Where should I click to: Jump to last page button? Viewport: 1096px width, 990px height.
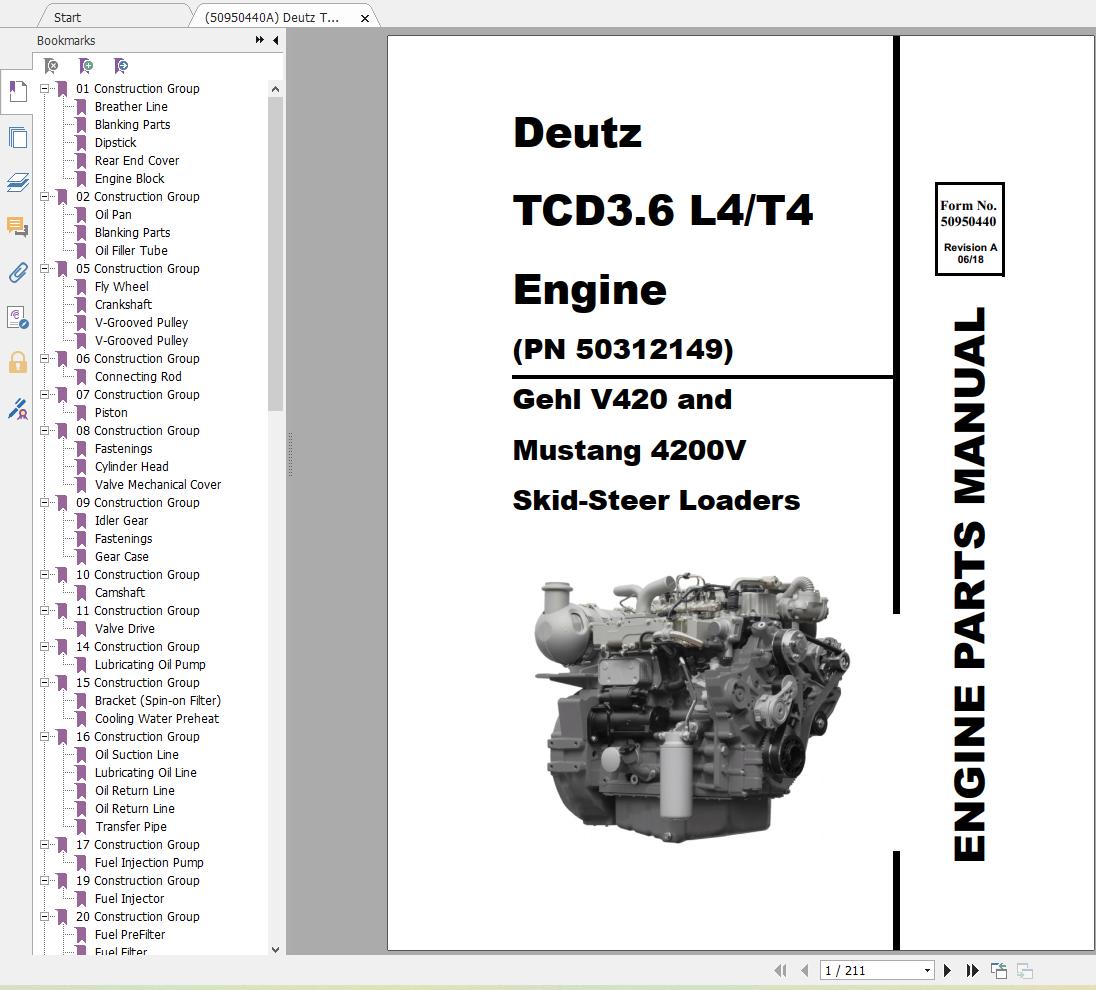tap(972, 970)
